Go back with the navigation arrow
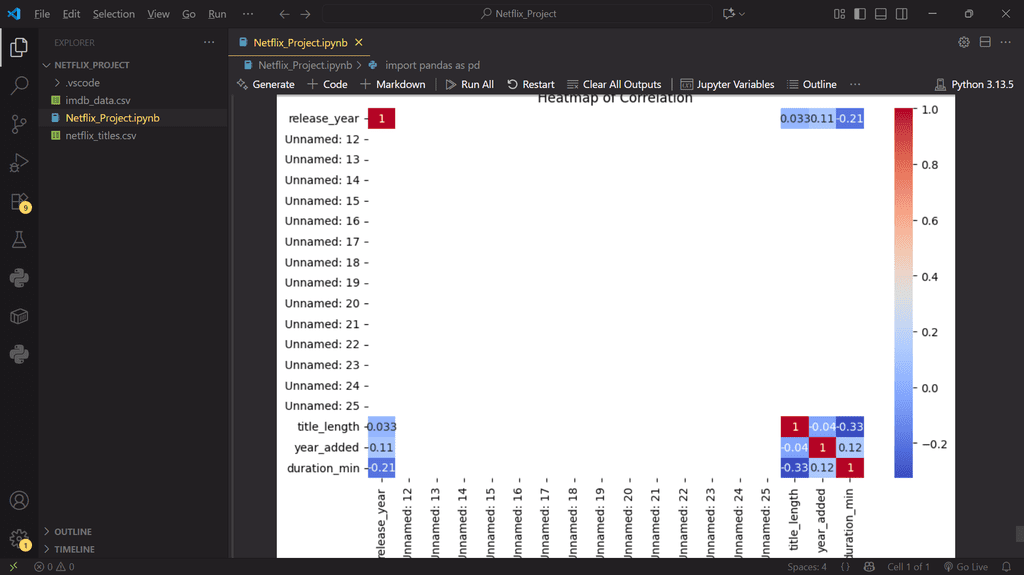Viewport: 1024px width, 575px height. click(284, 14)
